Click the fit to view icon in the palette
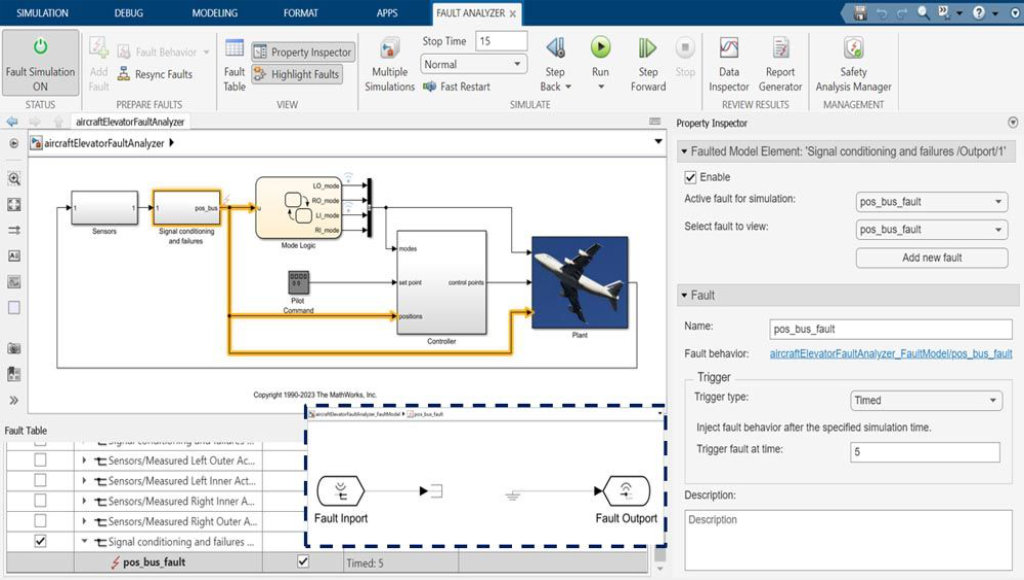This screenshot has height=580, width=1024. pos(14,204)
